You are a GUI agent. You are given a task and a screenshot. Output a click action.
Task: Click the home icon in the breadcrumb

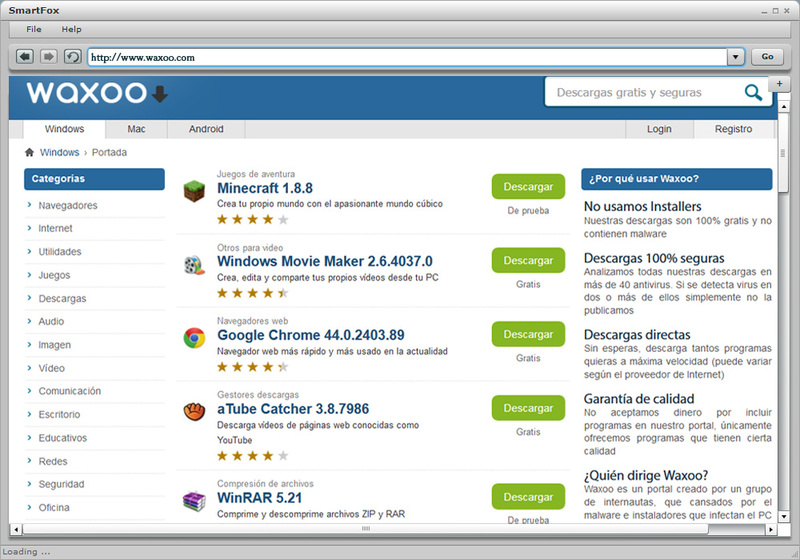tap(30, 152)
